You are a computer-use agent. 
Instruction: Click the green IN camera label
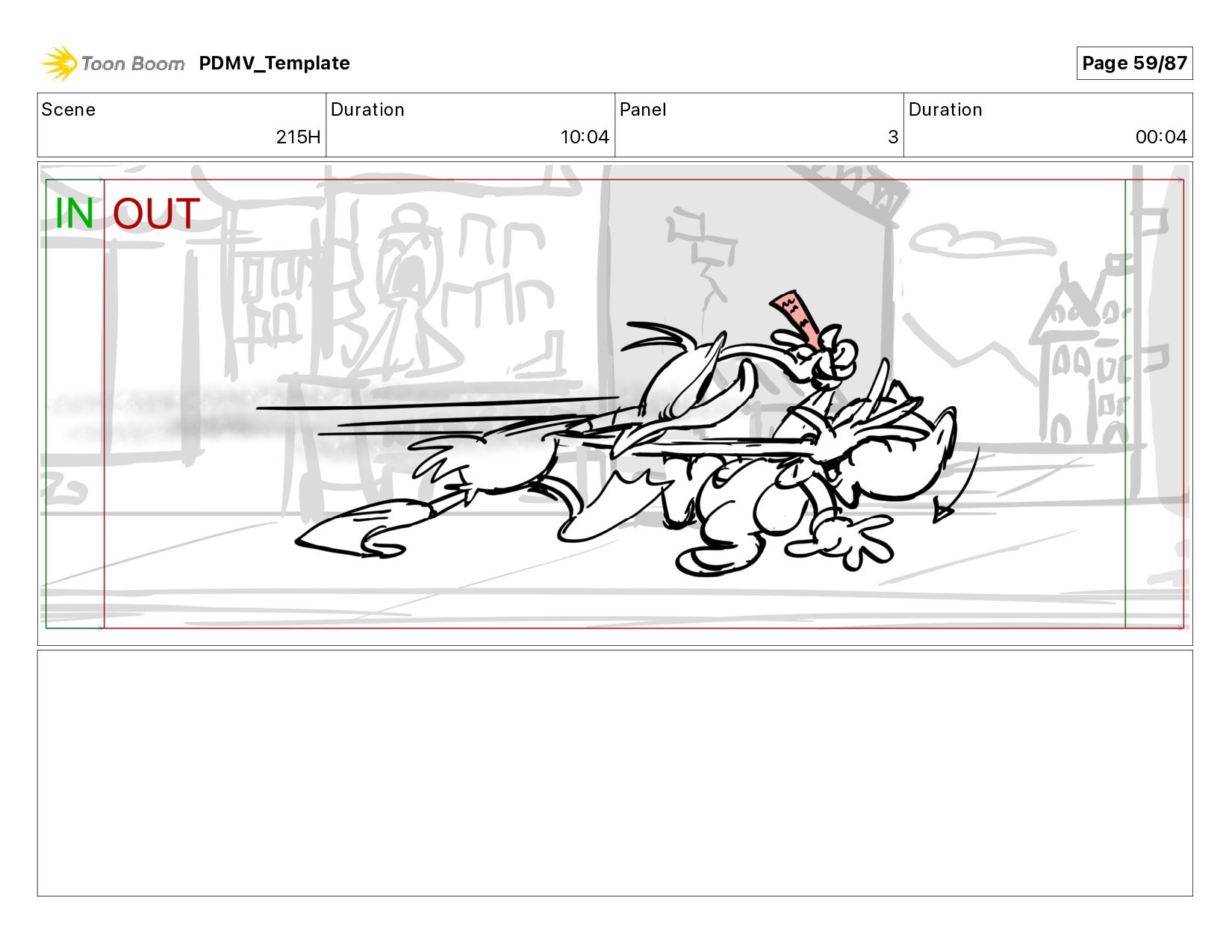pos(75,214)
